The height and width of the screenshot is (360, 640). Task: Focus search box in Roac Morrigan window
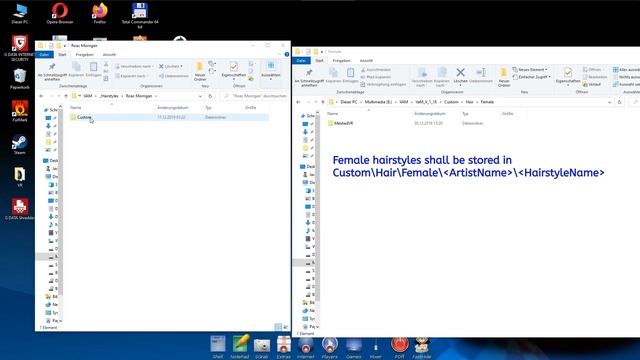(255, 96)
